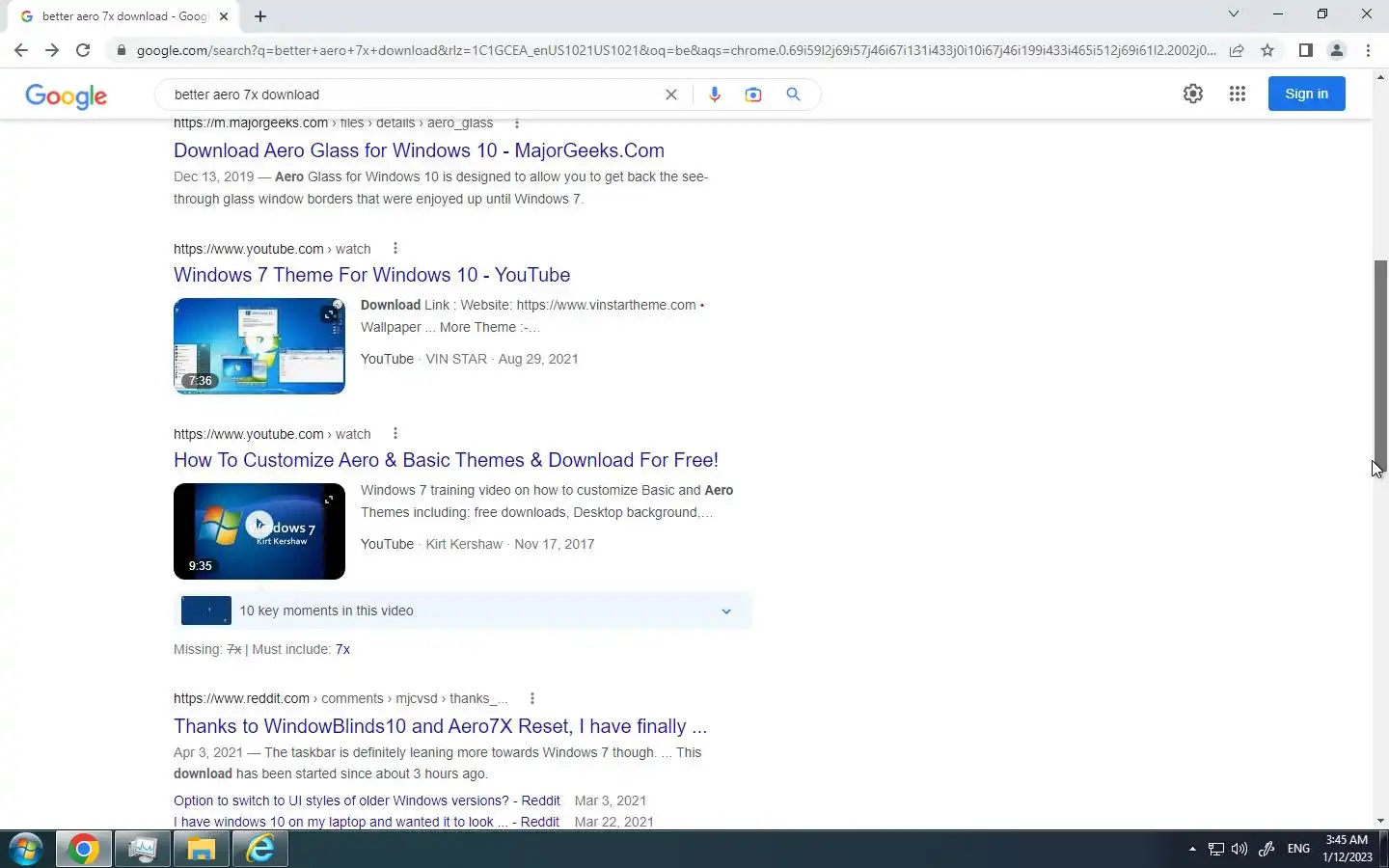Open 'Windows 7 Theme For Windows 10' video link
Screen dimensions: 1389x868
371,275
